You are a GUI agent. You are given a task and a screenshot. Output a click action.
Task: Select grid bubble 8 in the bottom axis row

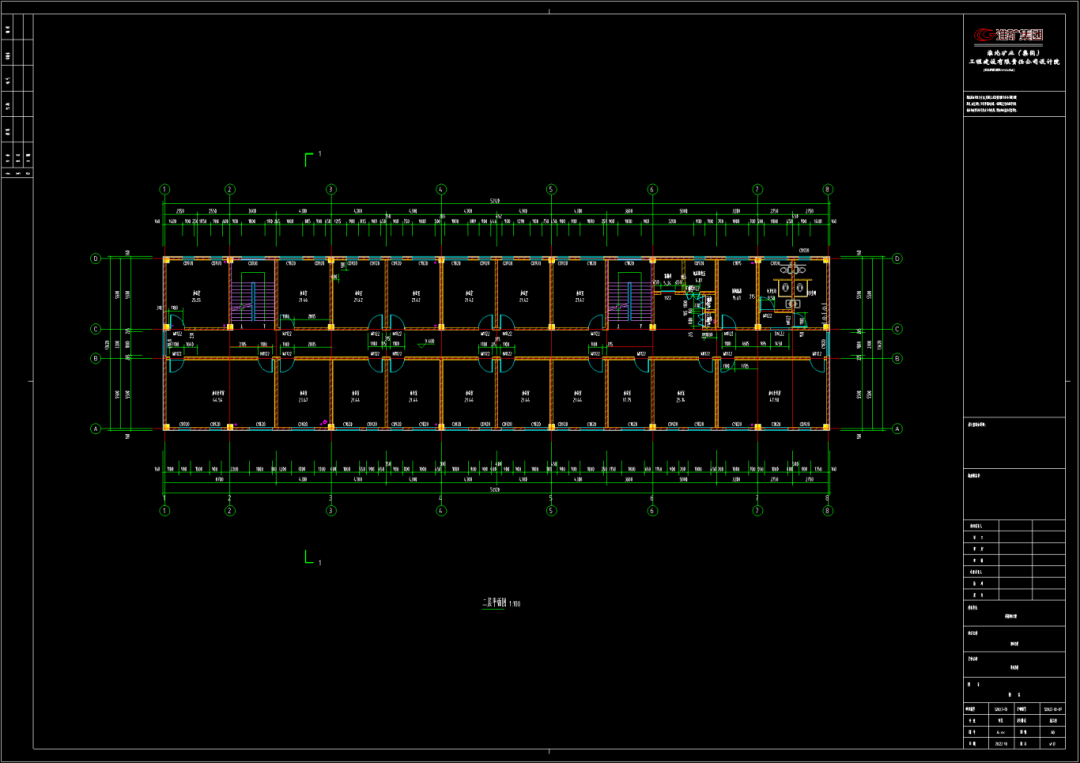click(827, 511)
